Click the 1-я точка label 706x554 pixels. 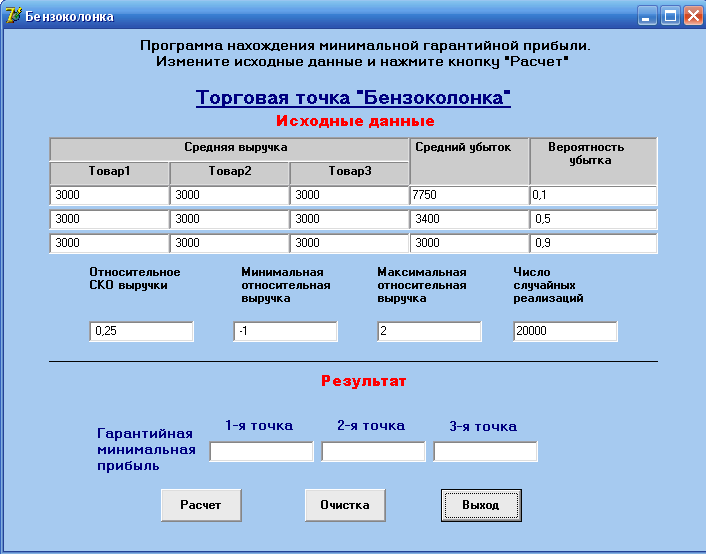[x=259, y=425]
